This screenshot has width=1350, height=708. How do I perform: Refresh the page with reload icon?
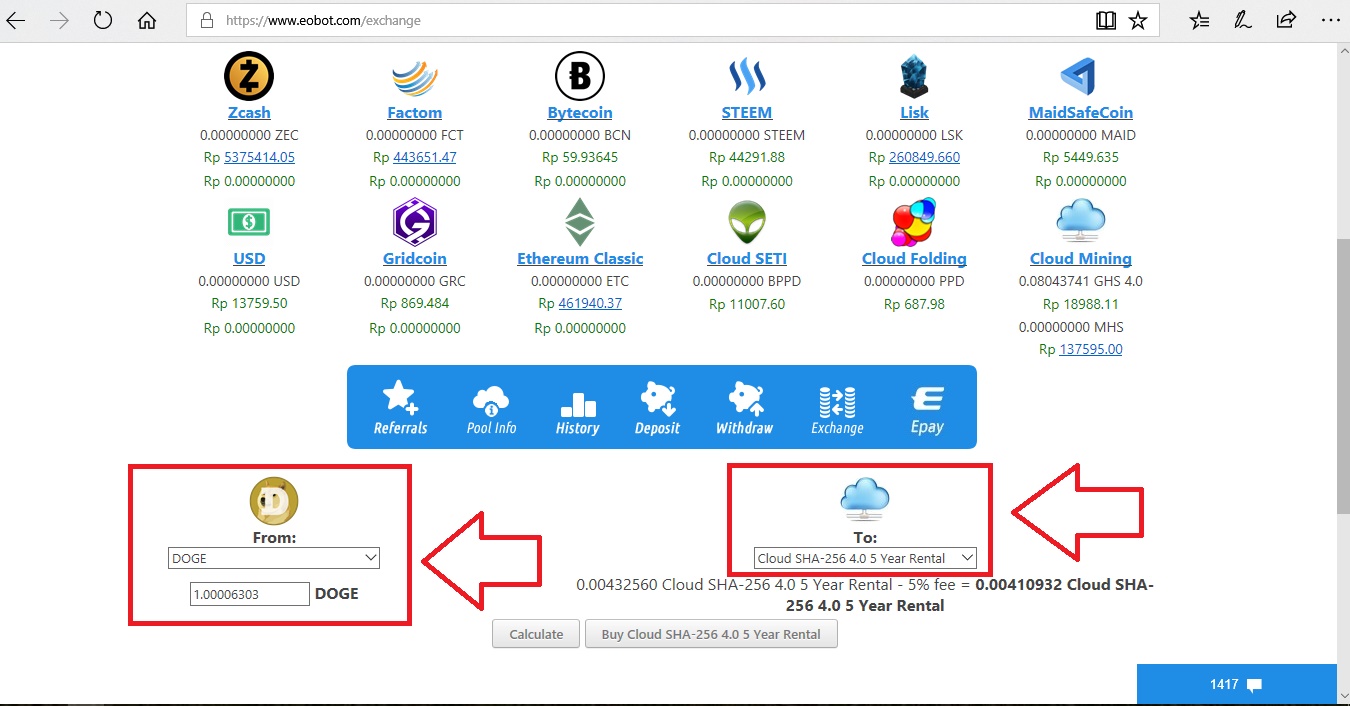[x=102, y=20]
